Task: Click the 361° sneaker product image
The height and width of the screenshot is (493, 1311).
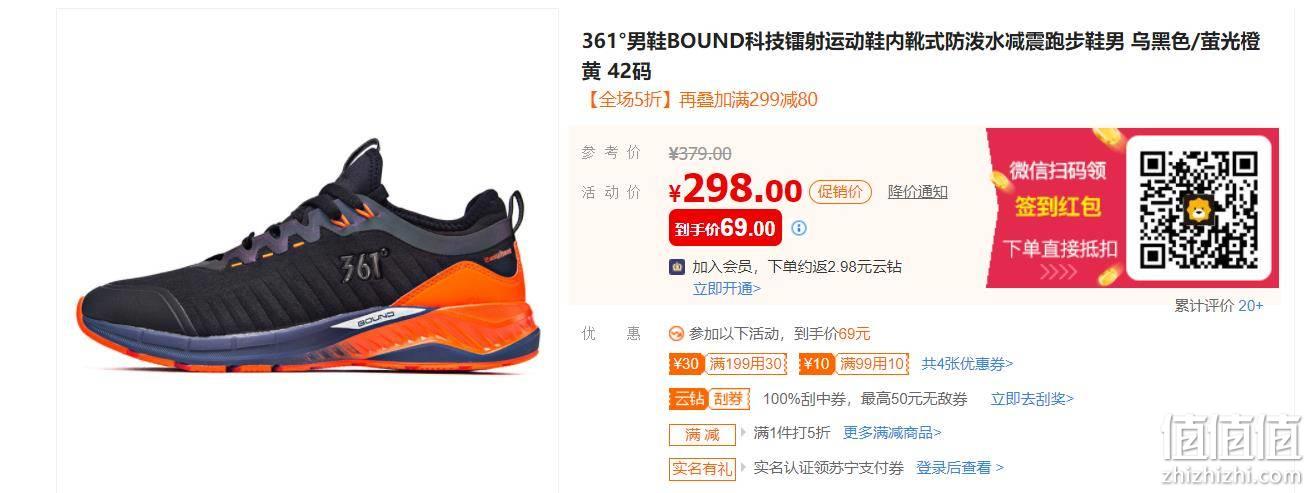Action: (307, 268)
